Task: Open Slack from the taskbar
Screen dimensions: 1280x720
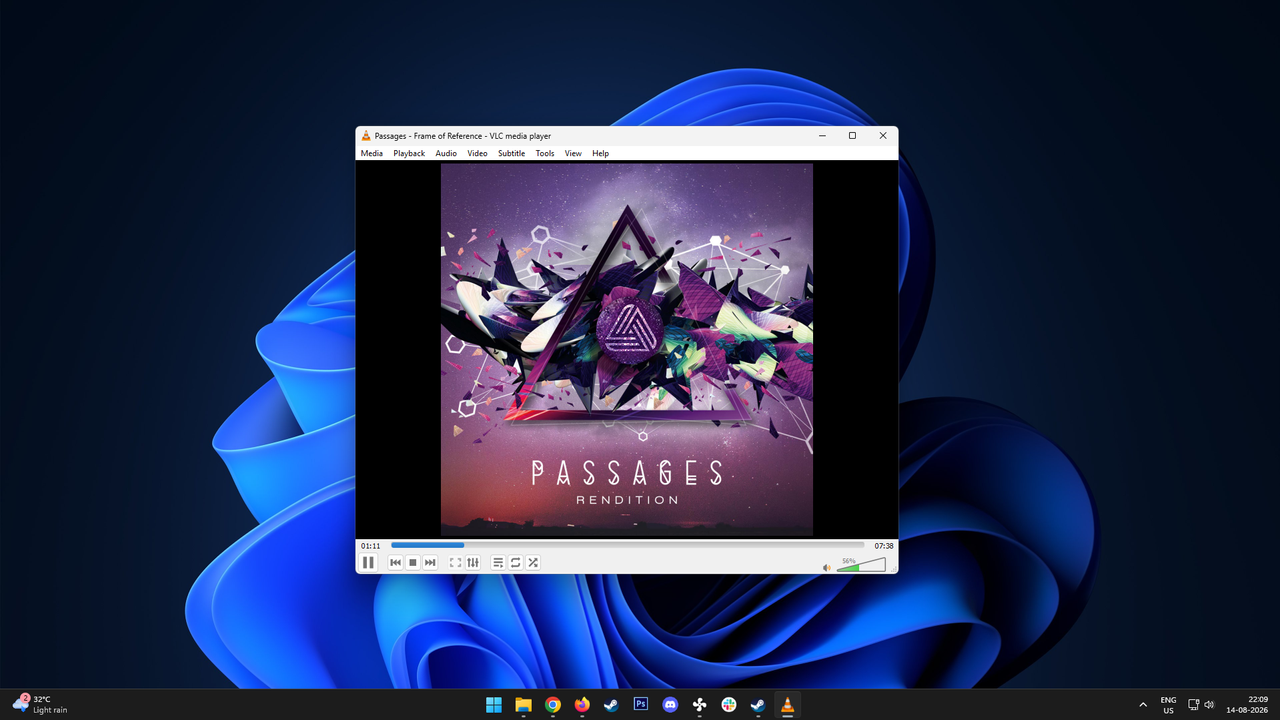Action: (729, 705)
